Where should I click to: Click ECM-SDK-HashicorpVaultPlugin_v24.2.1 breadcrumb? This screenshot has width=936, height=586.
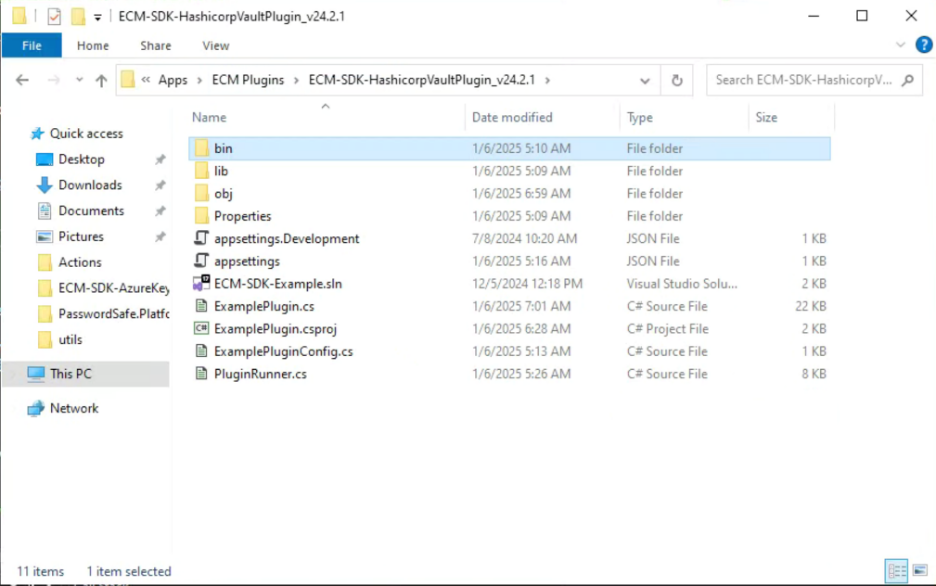[421, 80]
